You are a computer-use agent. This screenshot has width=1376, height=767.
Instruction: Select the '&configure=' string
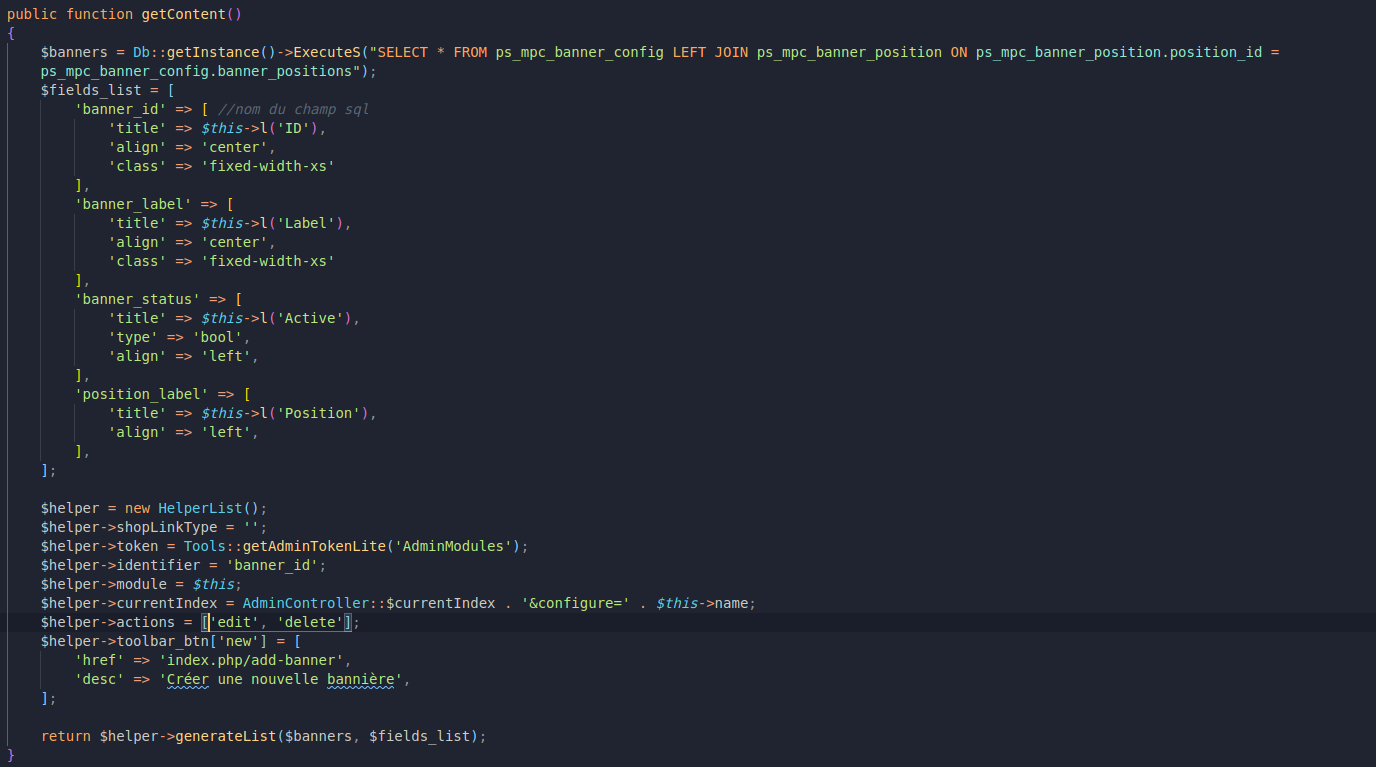click(575, 603)
